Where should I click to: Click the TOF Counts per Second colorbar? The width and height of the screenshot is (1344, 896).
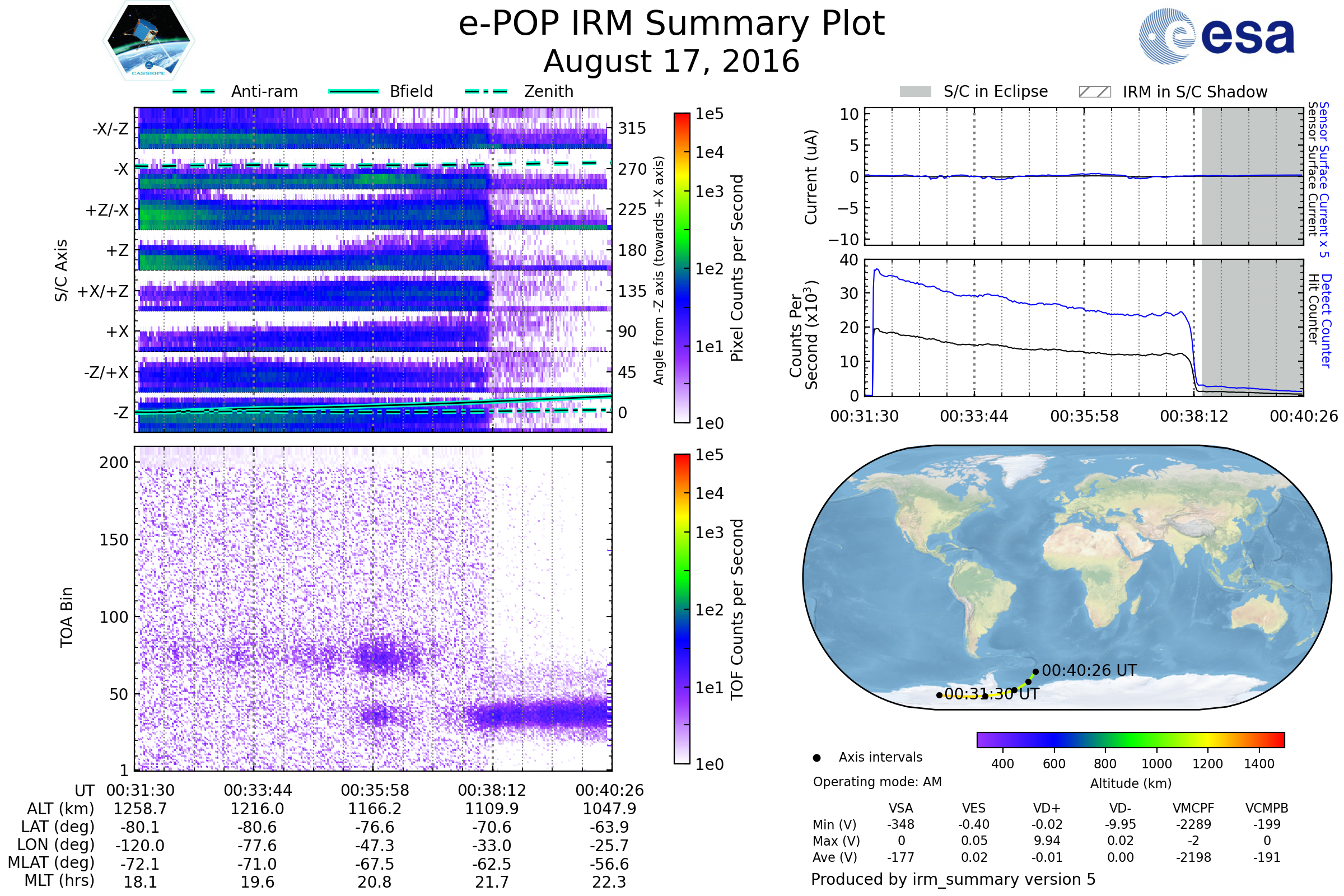(x=682, y=609)
